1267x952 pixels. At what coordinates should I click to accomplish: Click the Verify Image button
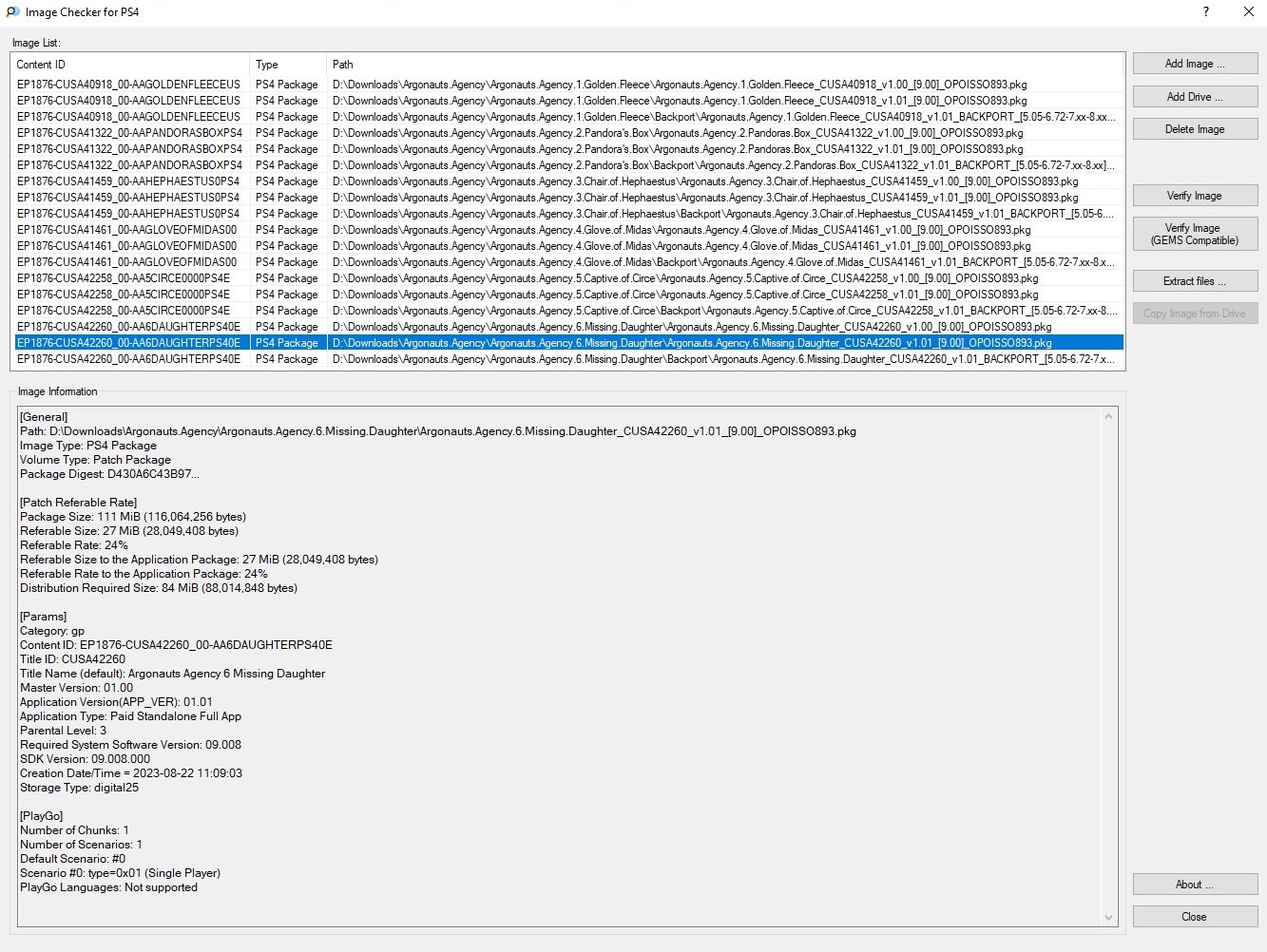(1195, 196)
